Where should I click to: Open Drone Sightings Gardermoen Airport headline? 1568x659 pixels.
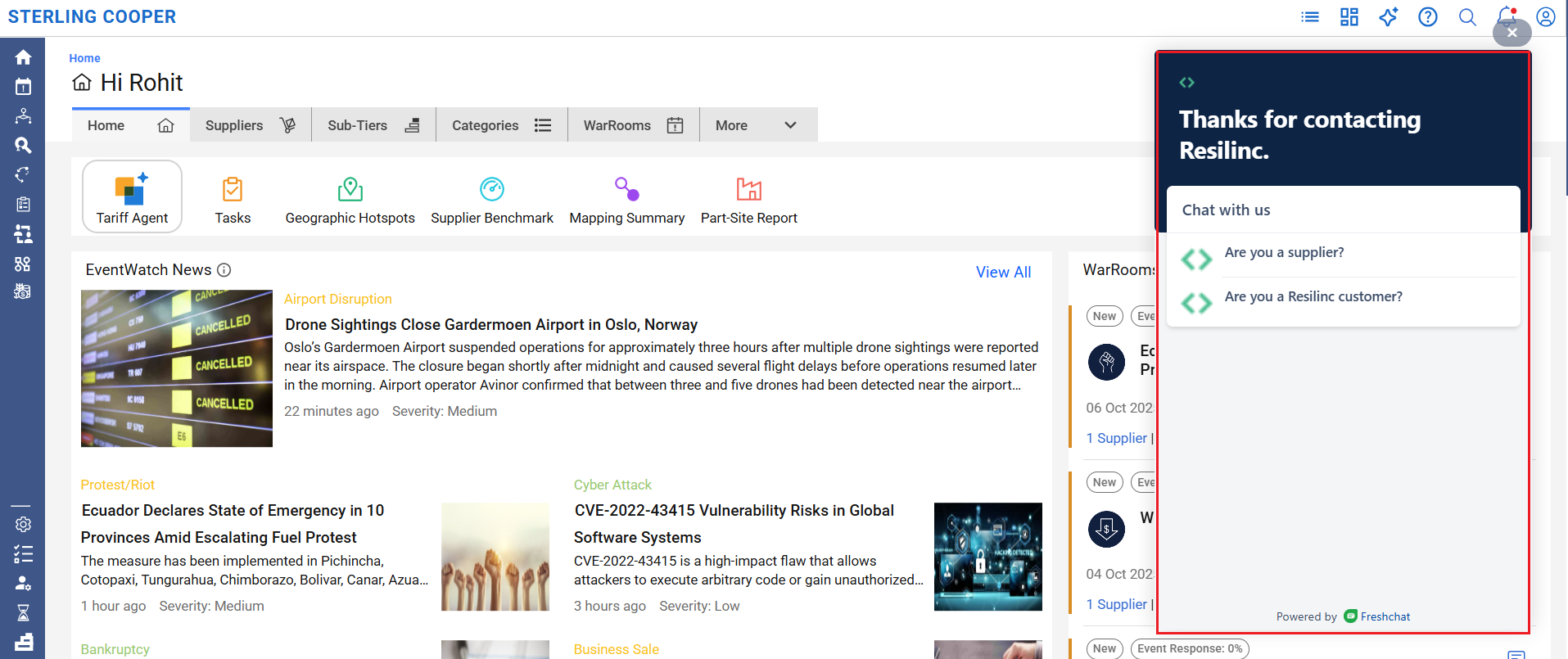point(491,325)
